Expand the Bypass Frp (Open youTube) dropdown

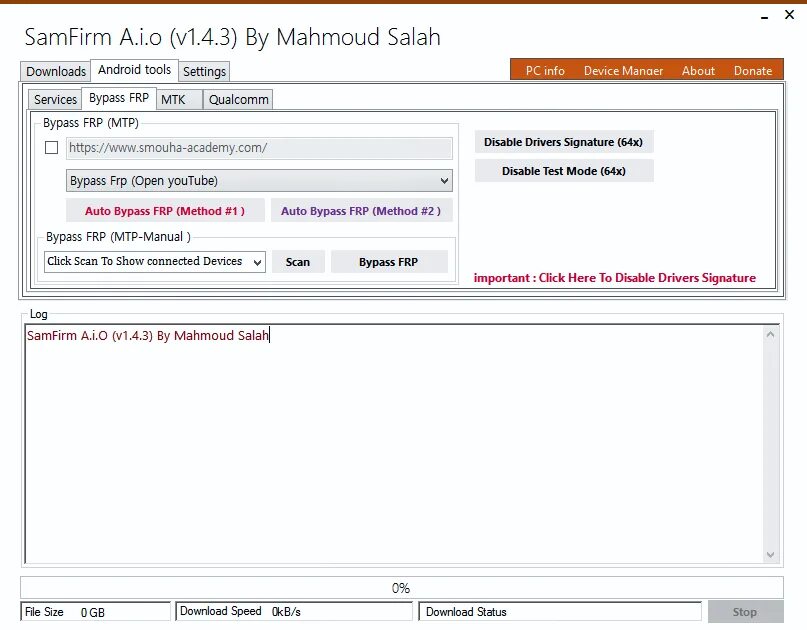tap(259, 181)
